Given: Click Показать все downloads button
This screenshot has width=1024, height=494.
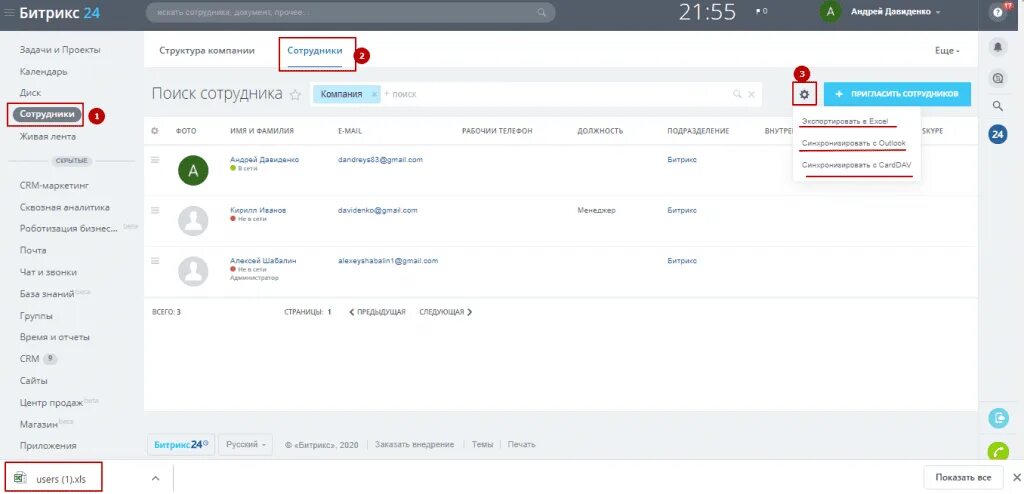Looking at the screenshot, I should [x=963, y=477].
